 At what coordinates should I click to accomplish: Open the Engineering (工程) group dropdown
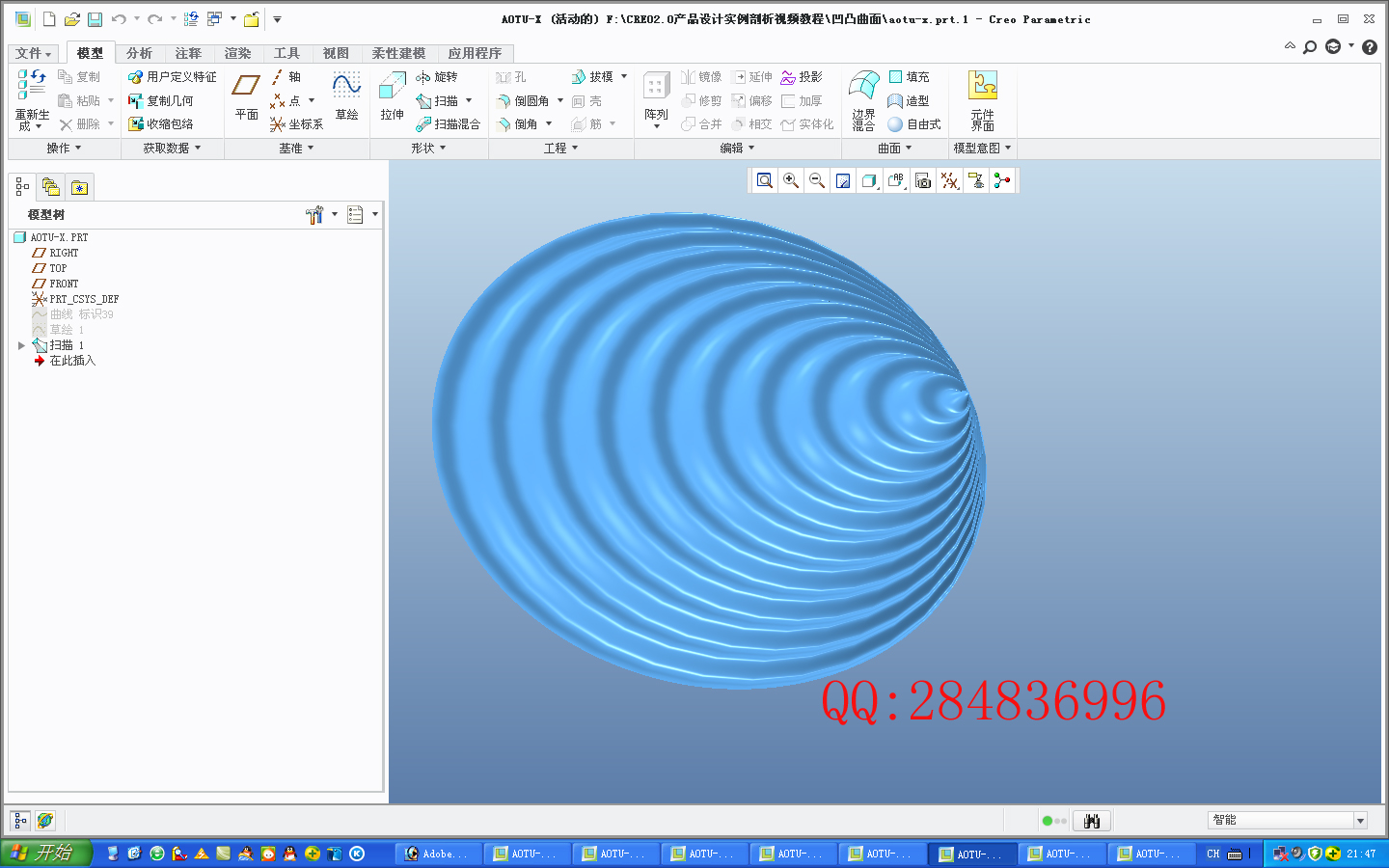[561, 149]
